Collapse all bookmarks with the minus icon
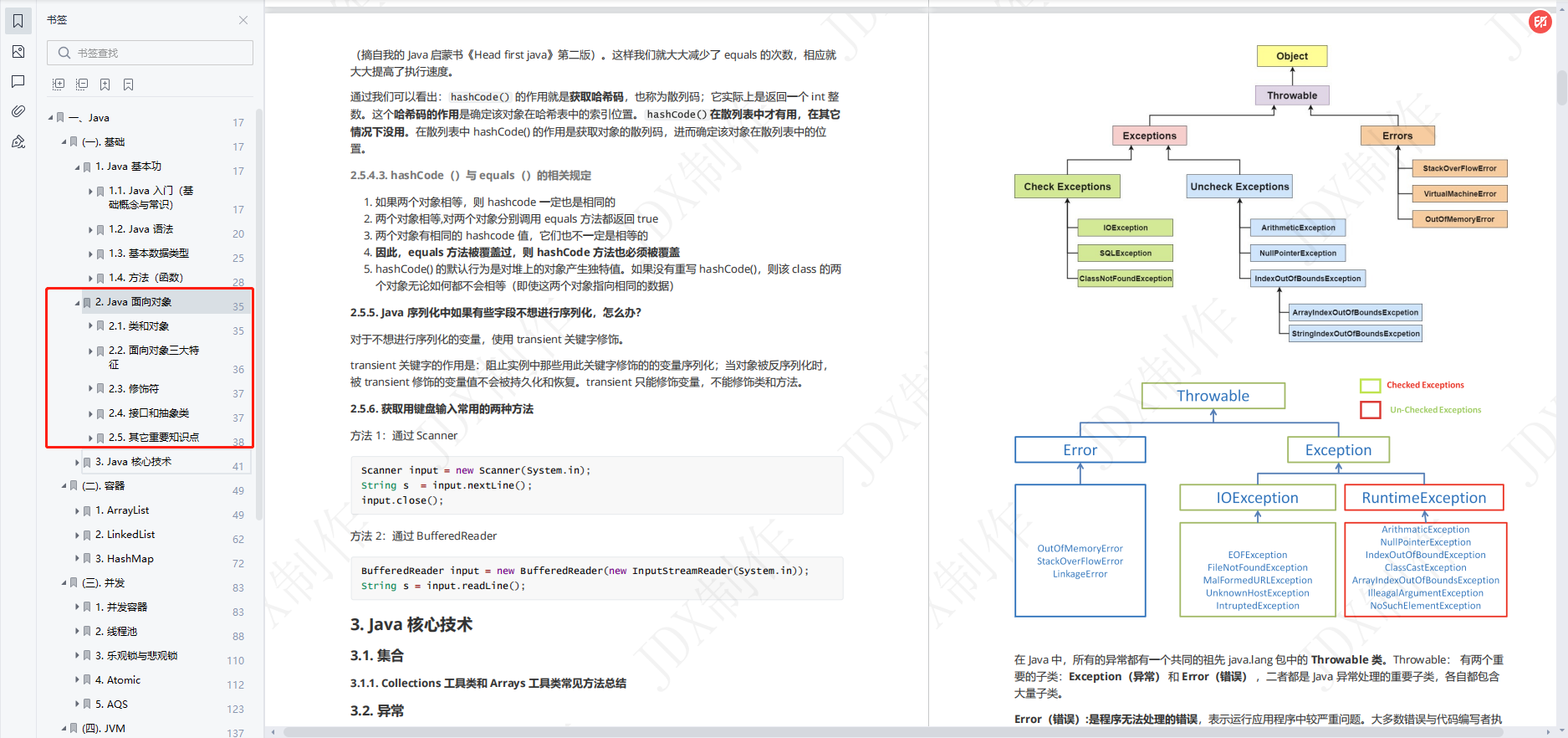The height and width of the screenshot is (738, 1568). [x=82, y=85]
